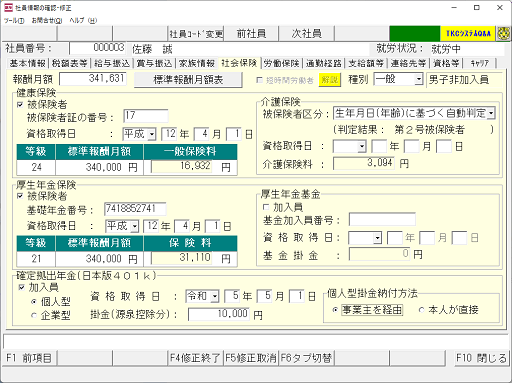Click the 社員コード変更 button
This screenshot has height=383, width=512.
196,34
